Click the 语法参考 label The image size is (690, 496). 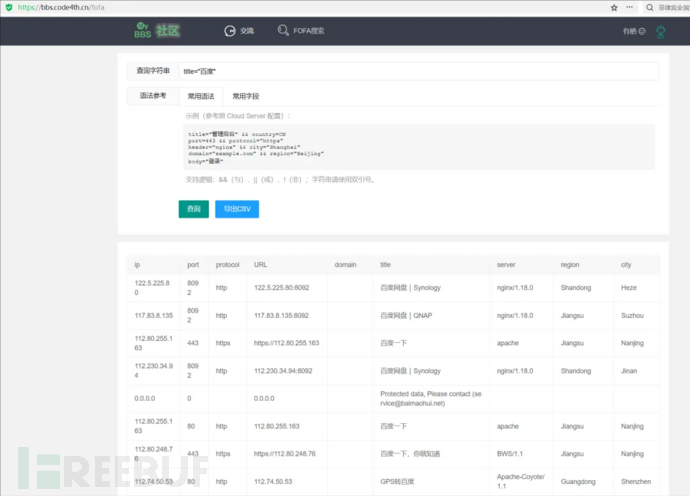tap(152, 96)
